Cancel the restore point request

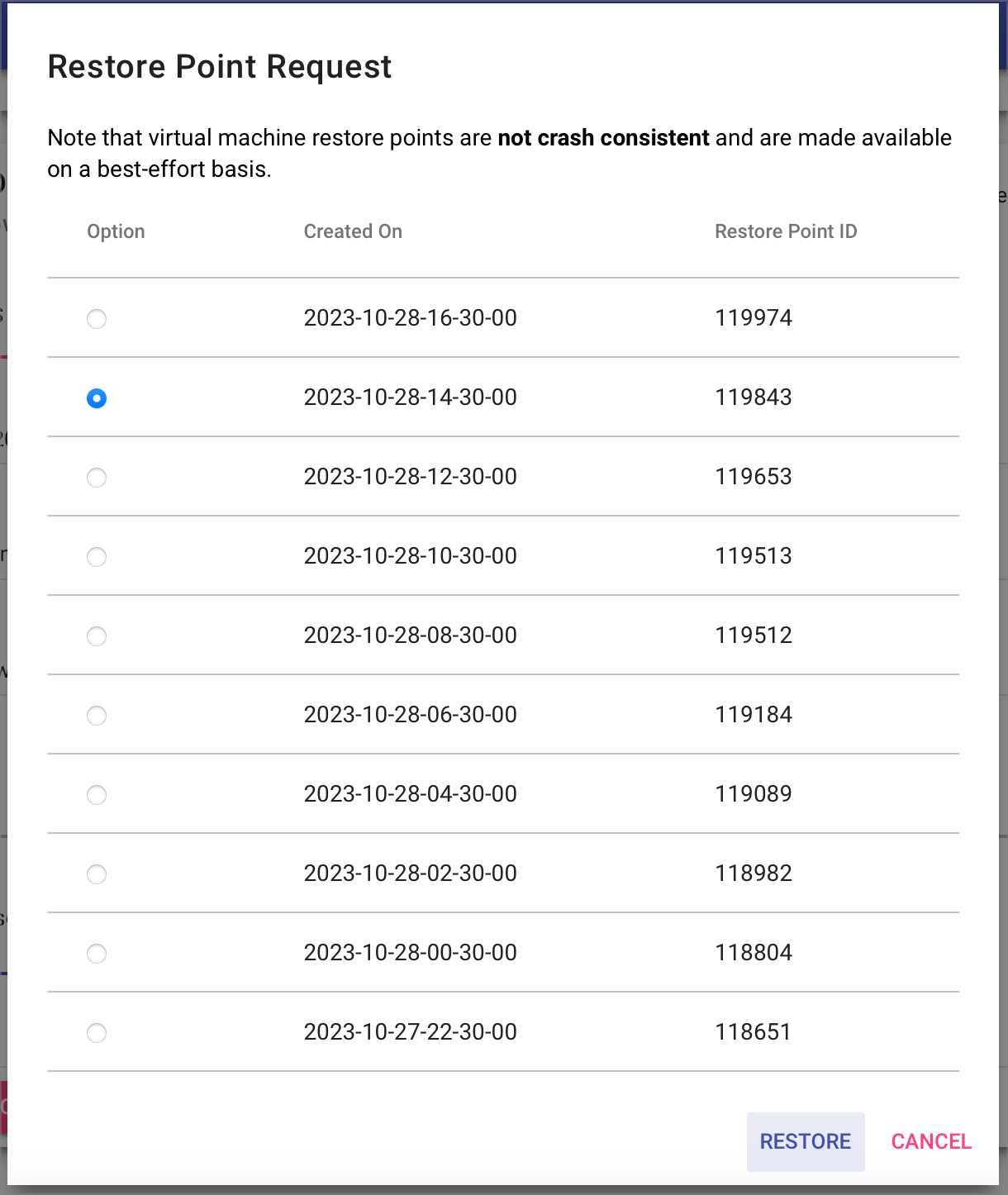(931, 1141)
